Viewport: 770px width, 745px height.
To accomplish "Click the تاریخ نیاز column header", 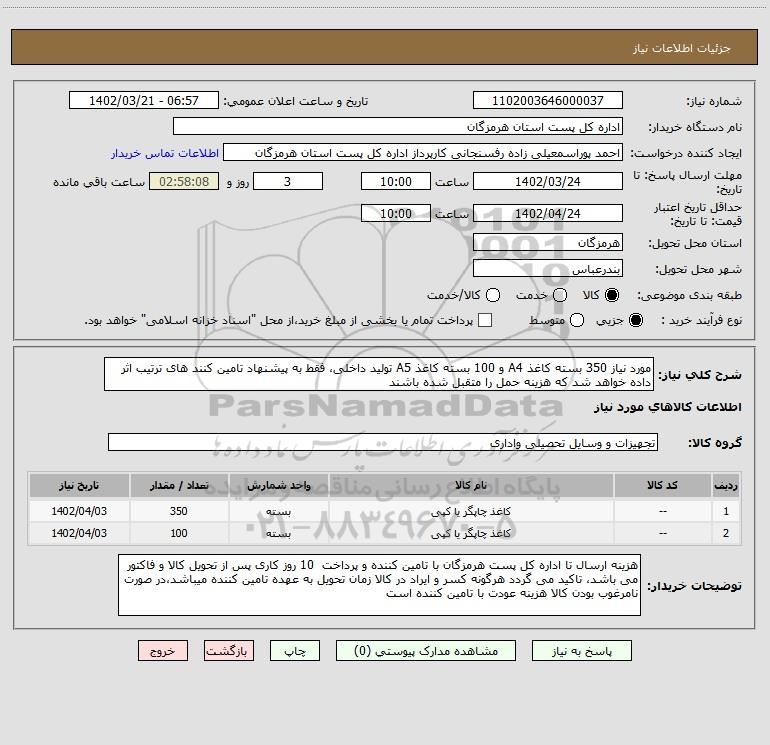I will point(79,485).
